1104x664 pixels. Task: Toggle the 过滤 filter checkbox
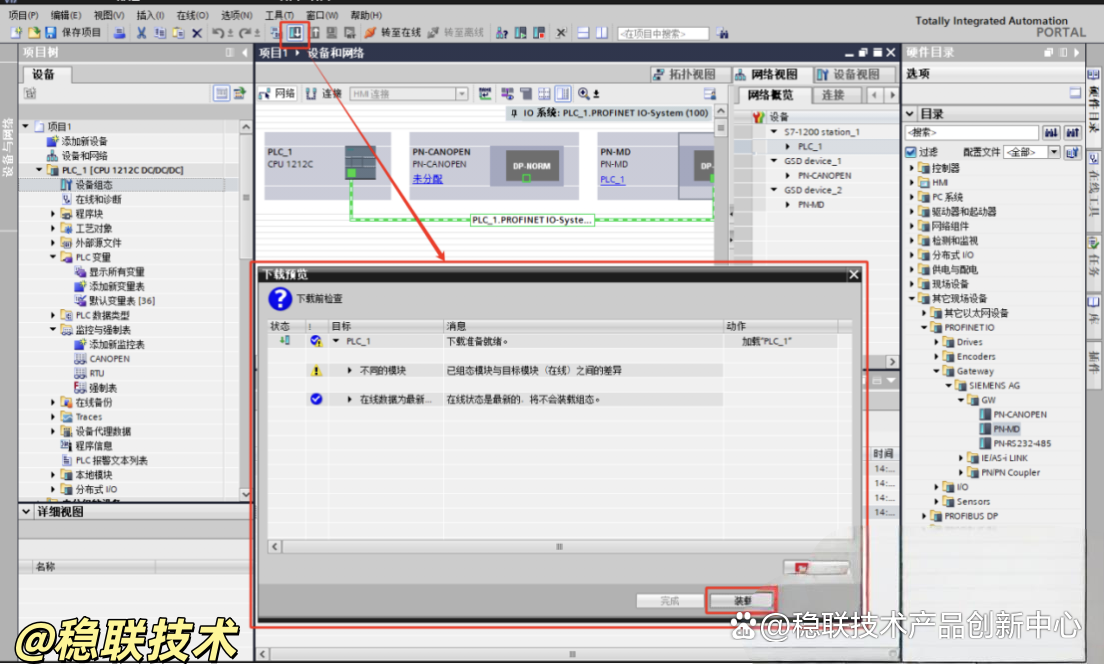pyautogui.click(x=911, y=152)
